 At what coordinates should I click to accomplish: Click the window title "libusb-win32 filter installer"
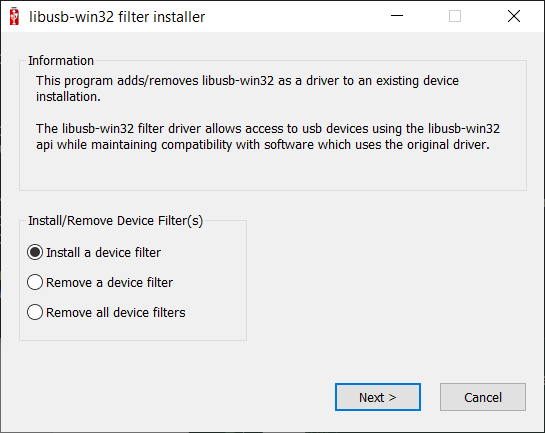(117, 17)
